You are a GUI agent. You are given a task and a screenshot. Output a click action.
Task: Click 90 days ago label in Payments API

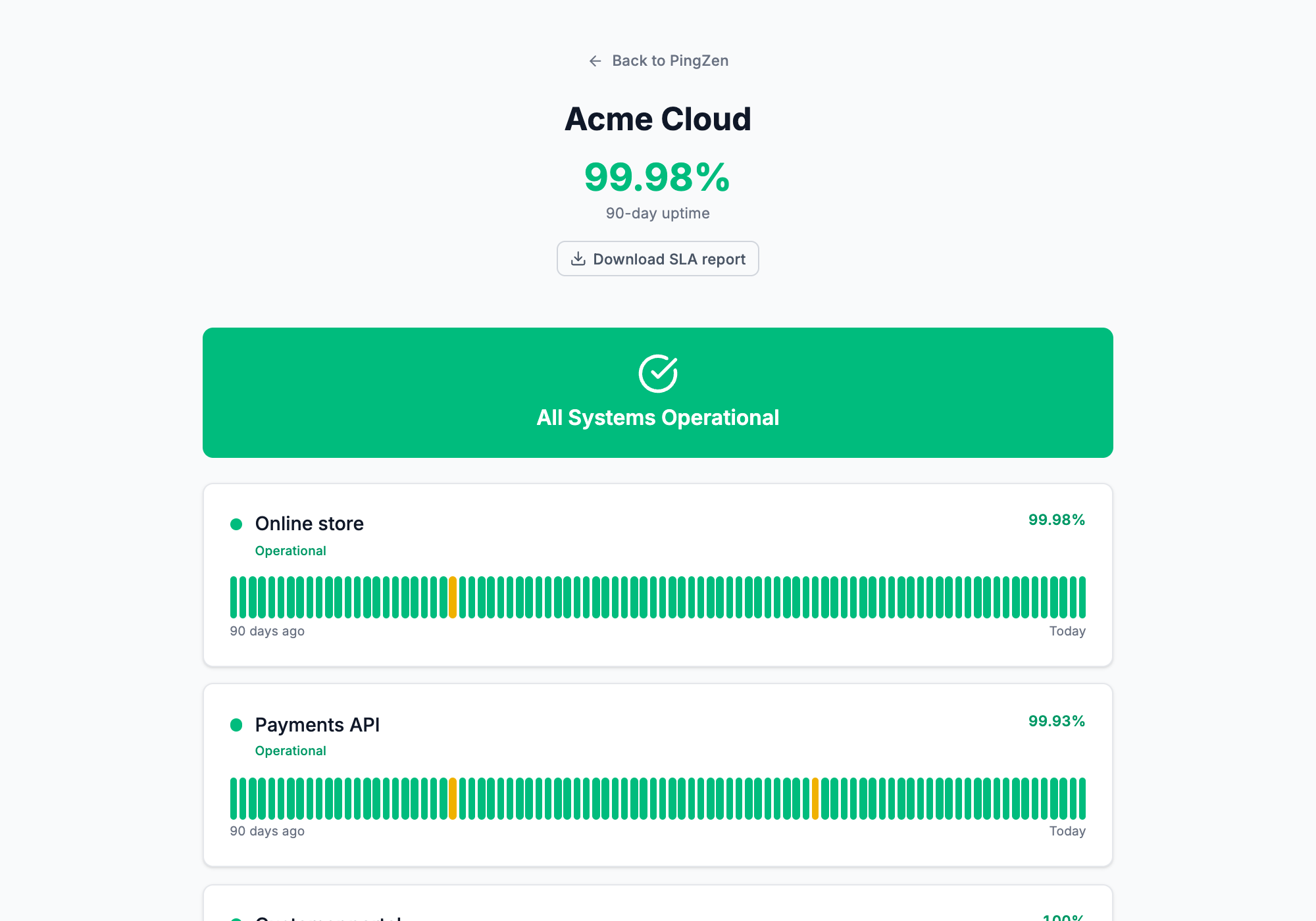[x=267, y=831]
